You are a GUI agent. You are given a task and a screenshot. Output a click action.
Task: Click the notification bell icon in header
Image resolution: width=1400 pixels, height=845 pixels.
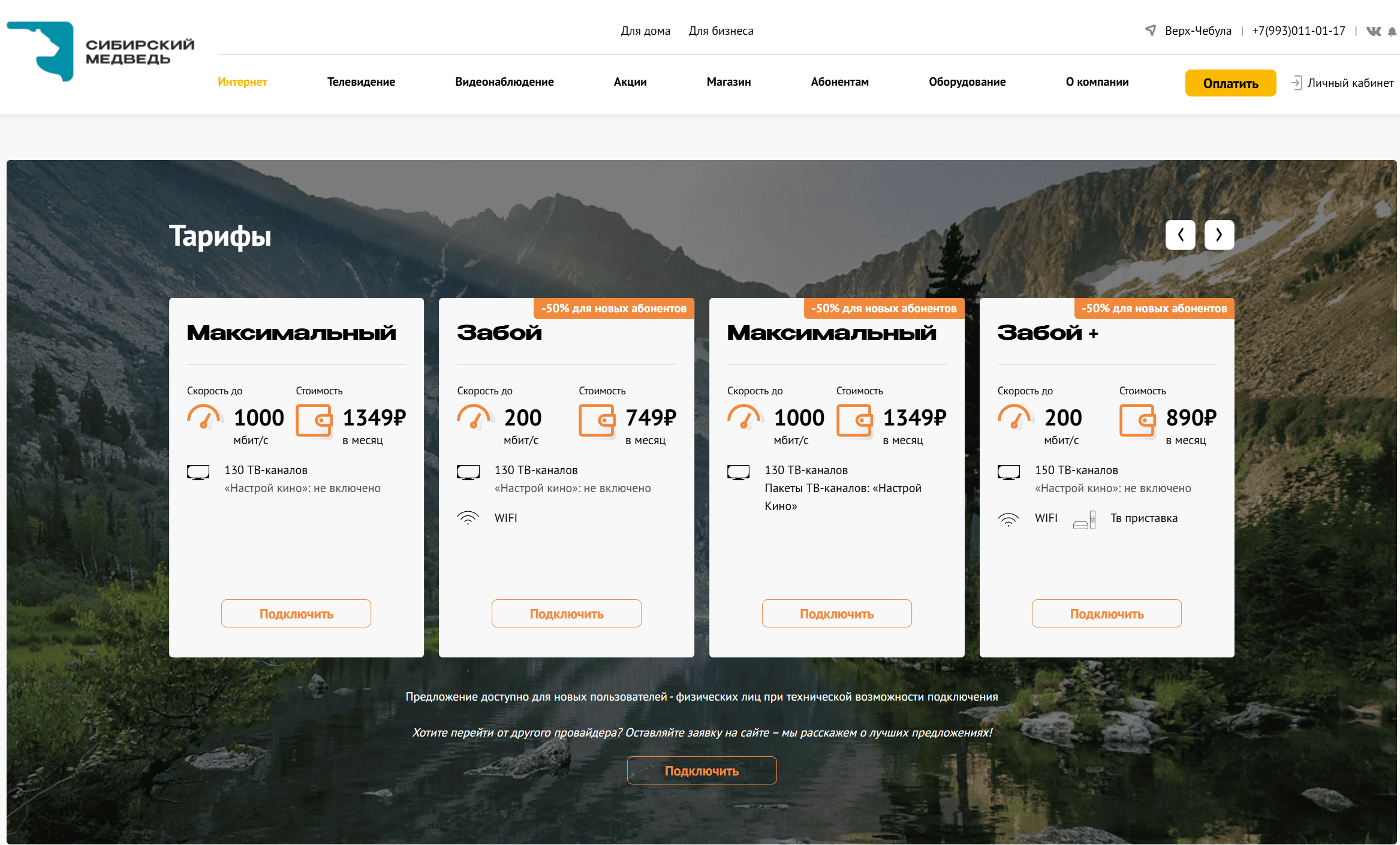pos(1392,32)
